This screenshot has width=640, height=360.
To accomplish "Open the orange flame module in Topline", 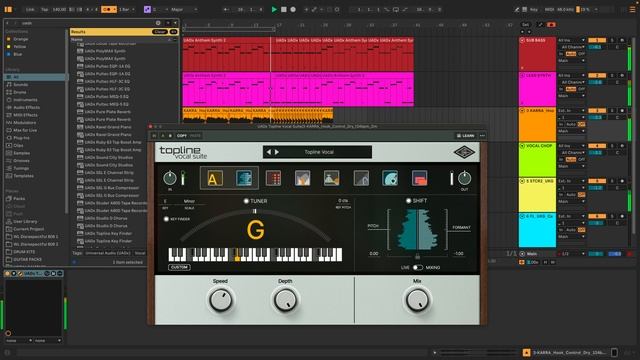I will pyautogui.click(x=302, y=178).
